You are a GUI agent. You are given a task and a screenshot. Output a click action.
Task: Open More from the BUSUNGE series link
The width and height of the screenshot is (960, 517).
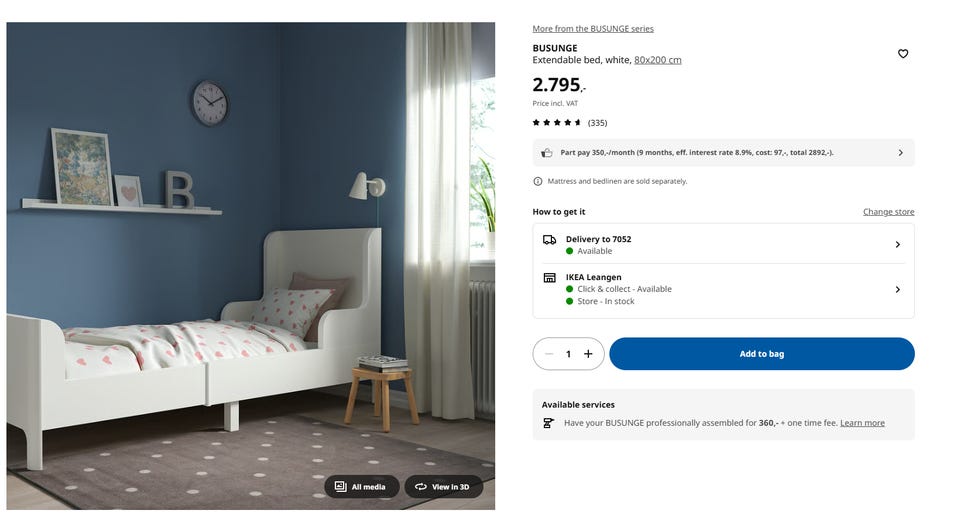593,29
